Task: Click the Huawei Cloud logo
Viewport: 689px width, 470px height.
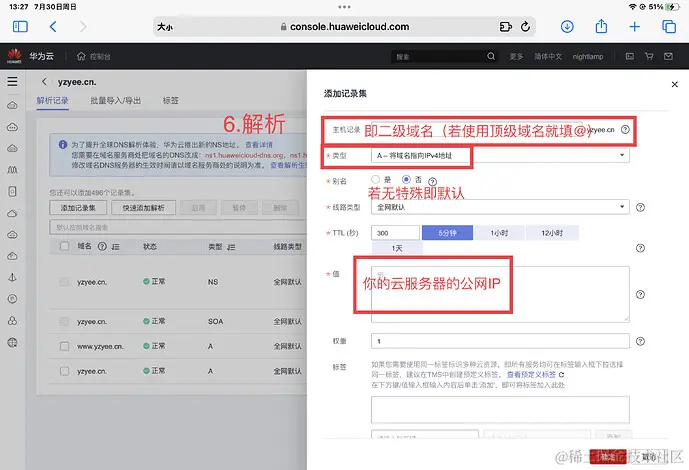Action: coord(14,56)
